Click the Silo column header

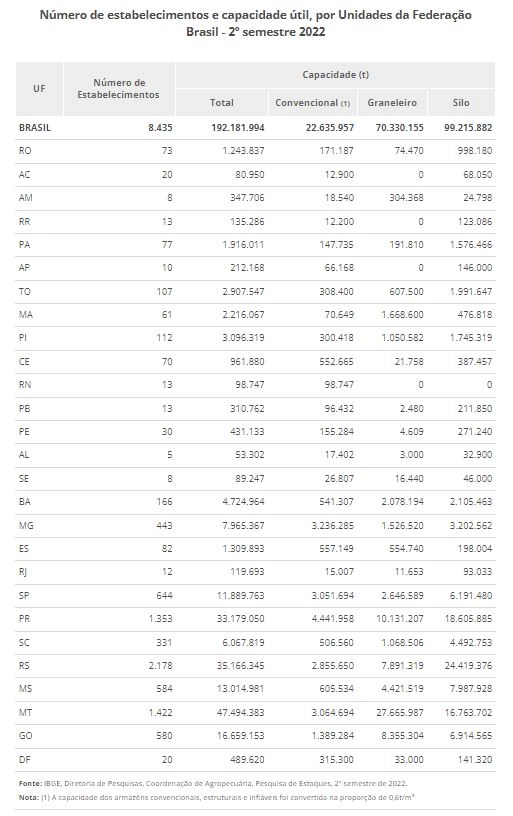[x=461, y=103]
